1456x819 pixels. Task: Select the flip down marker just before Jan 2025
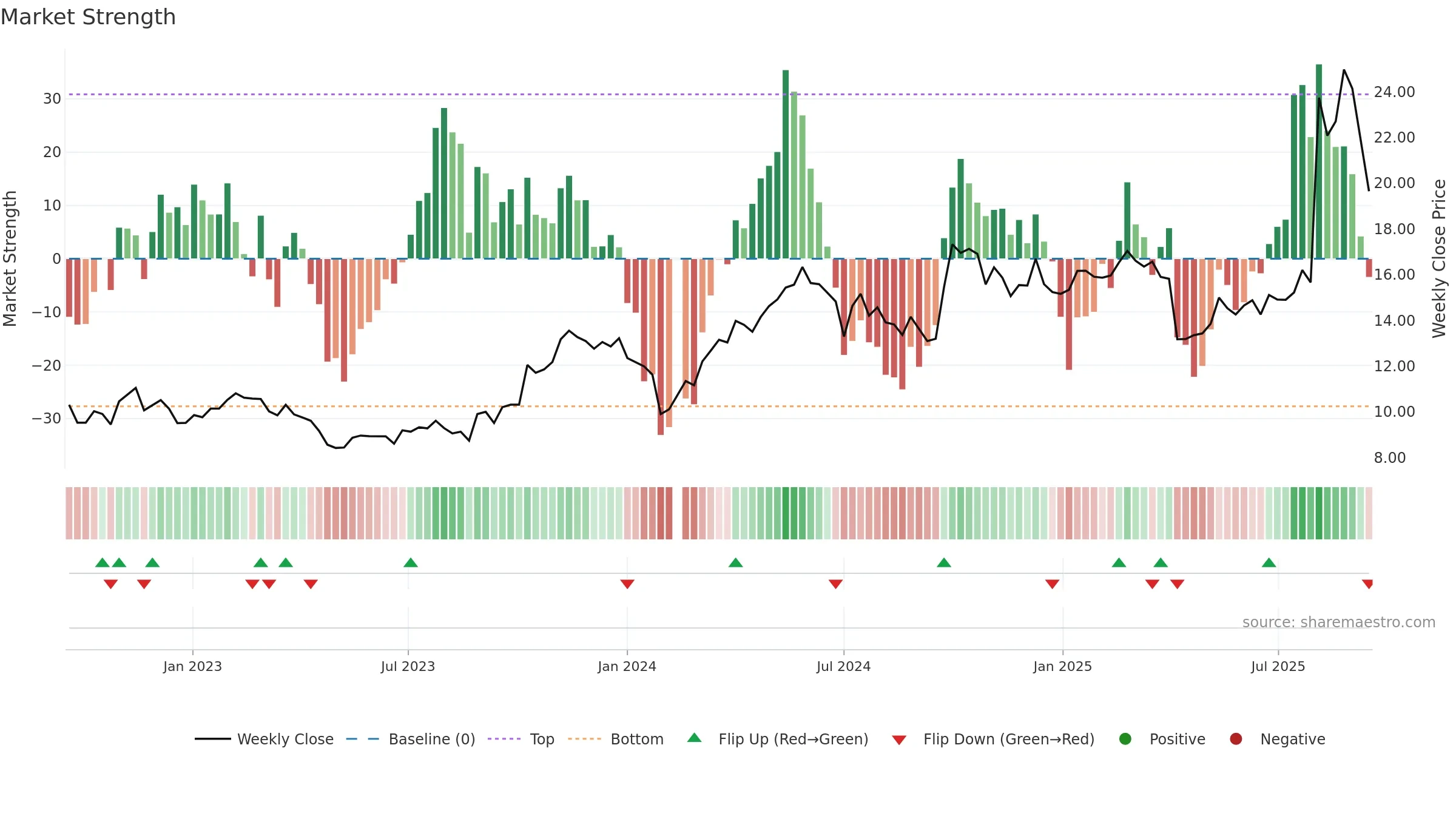point(1053,584)
